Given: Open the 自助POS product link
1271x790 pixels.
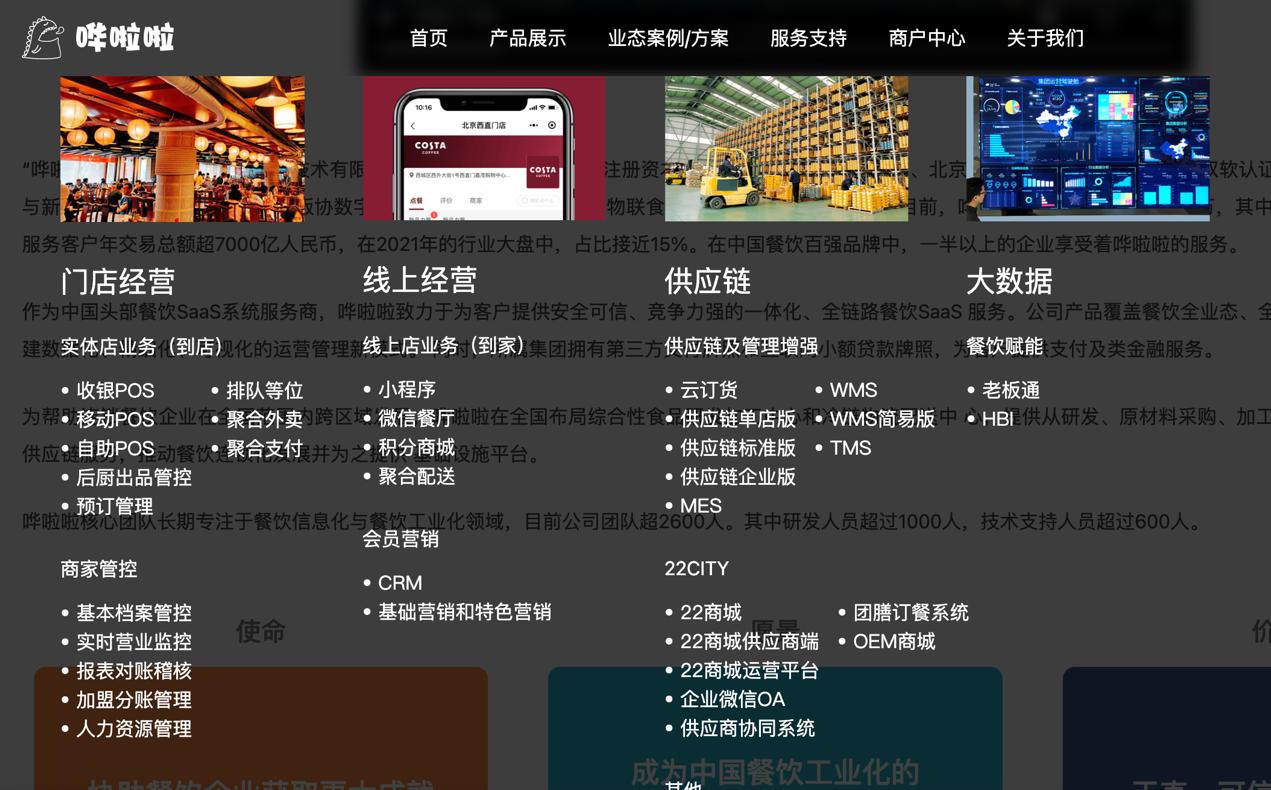Looking at the screenshot, I should click(x=116, y=448).
